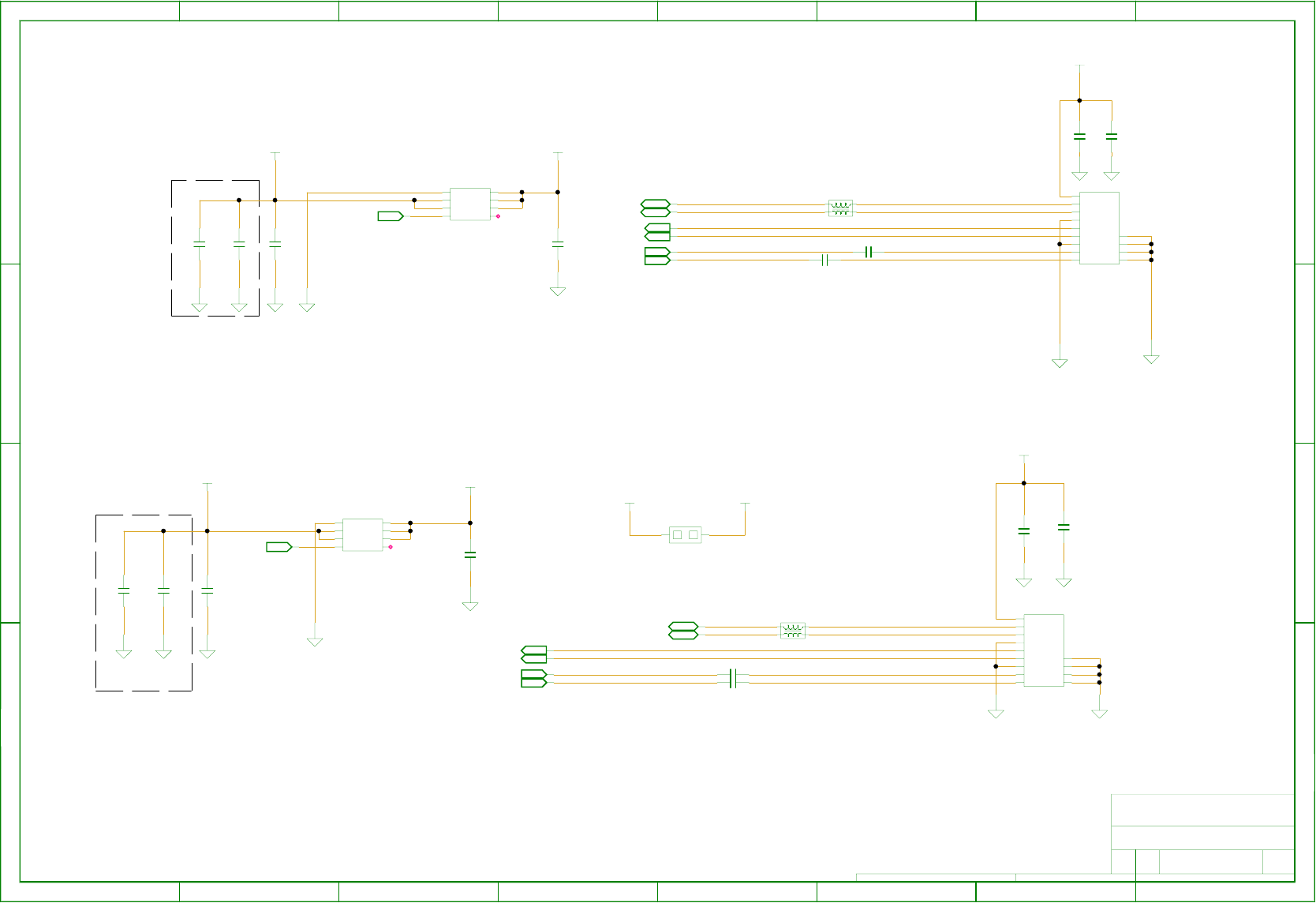
Task: Select the lower-right connector IC body
Action: tap(1044, 650)
